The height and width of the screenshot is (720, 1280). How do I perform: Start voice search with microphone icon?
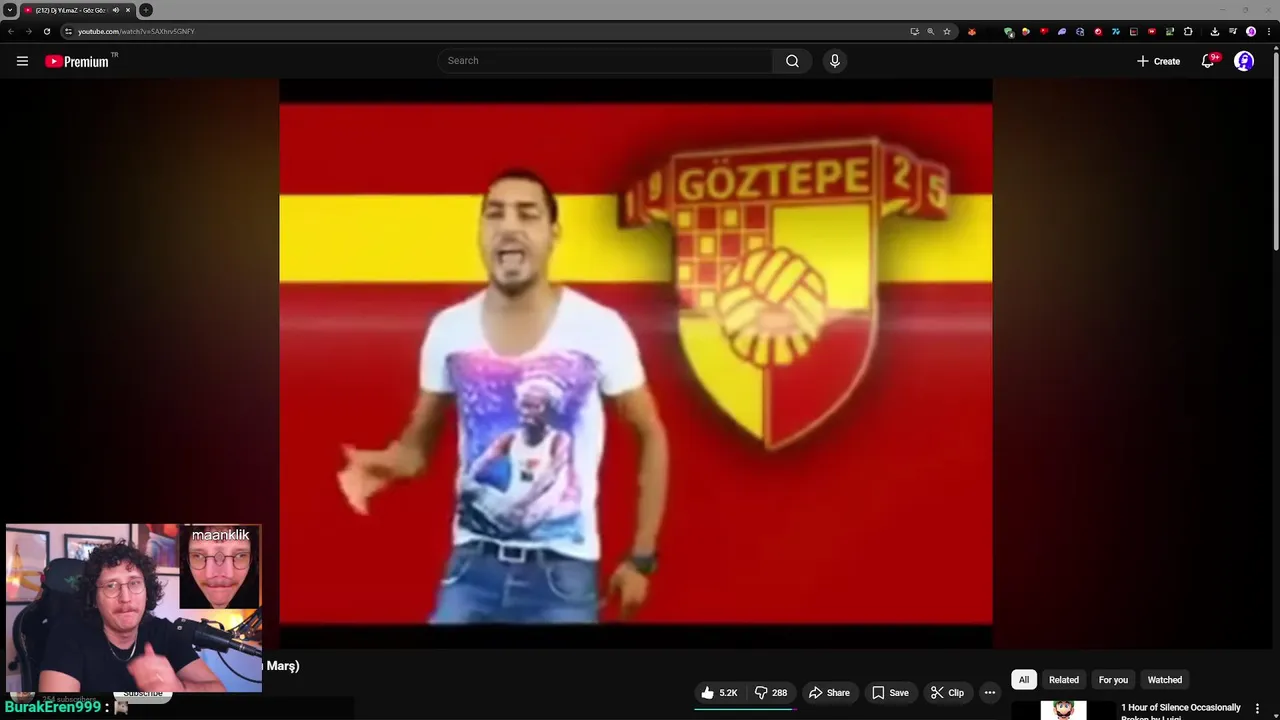coord(835,61)
